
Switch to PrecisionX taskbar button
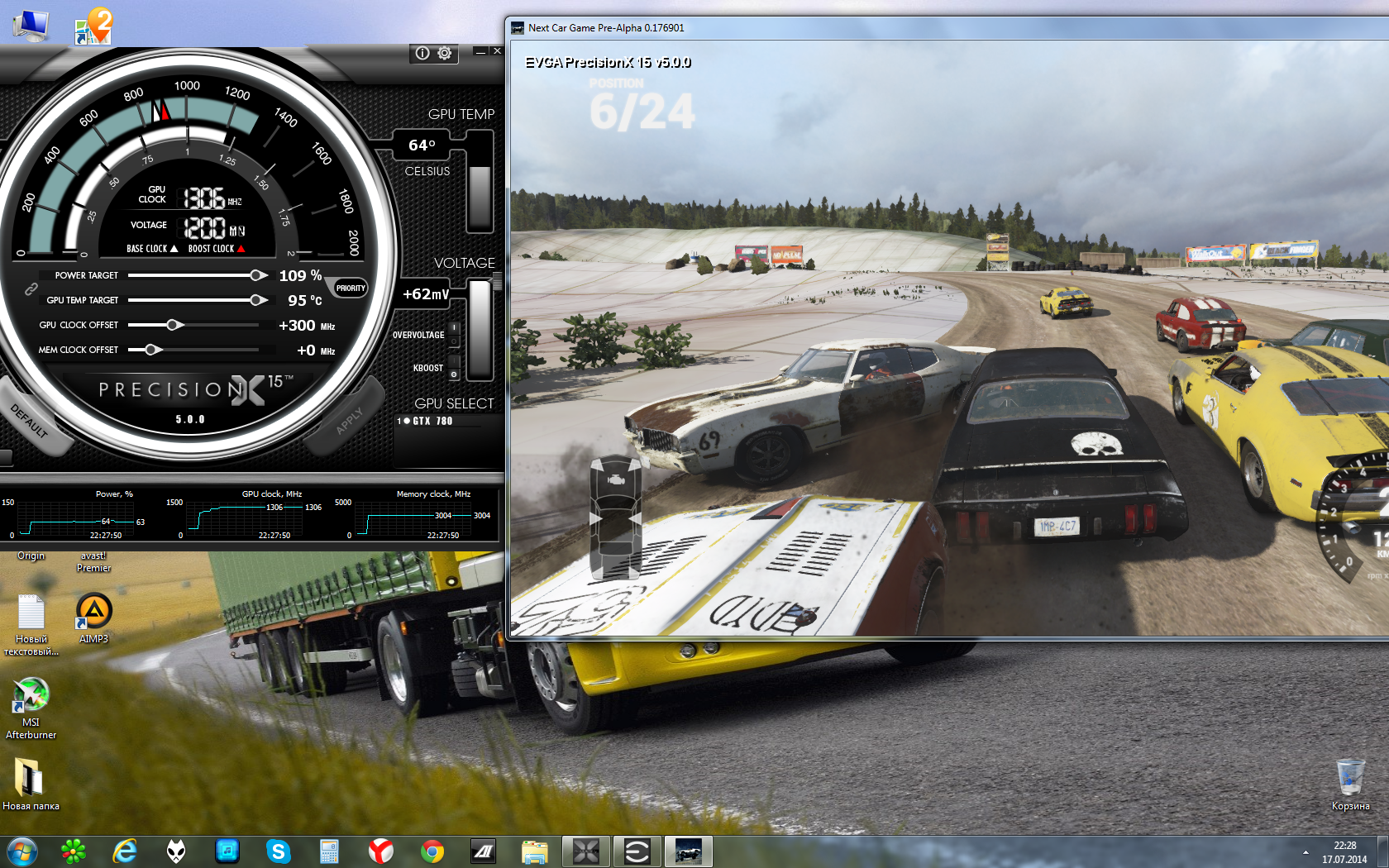coord(586,851)
